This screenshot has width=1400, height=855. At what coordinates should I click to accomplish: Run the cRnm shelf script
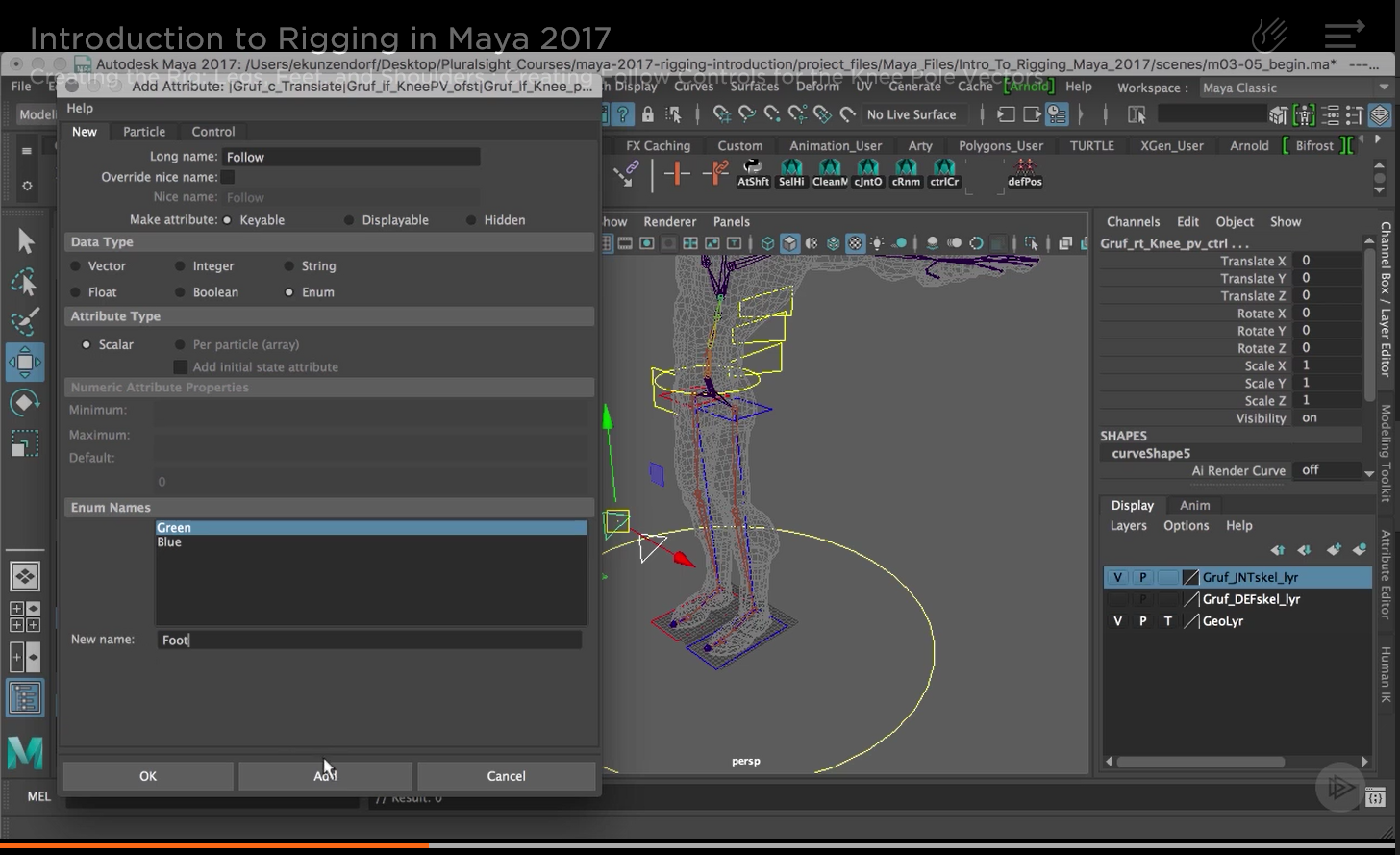906,173
